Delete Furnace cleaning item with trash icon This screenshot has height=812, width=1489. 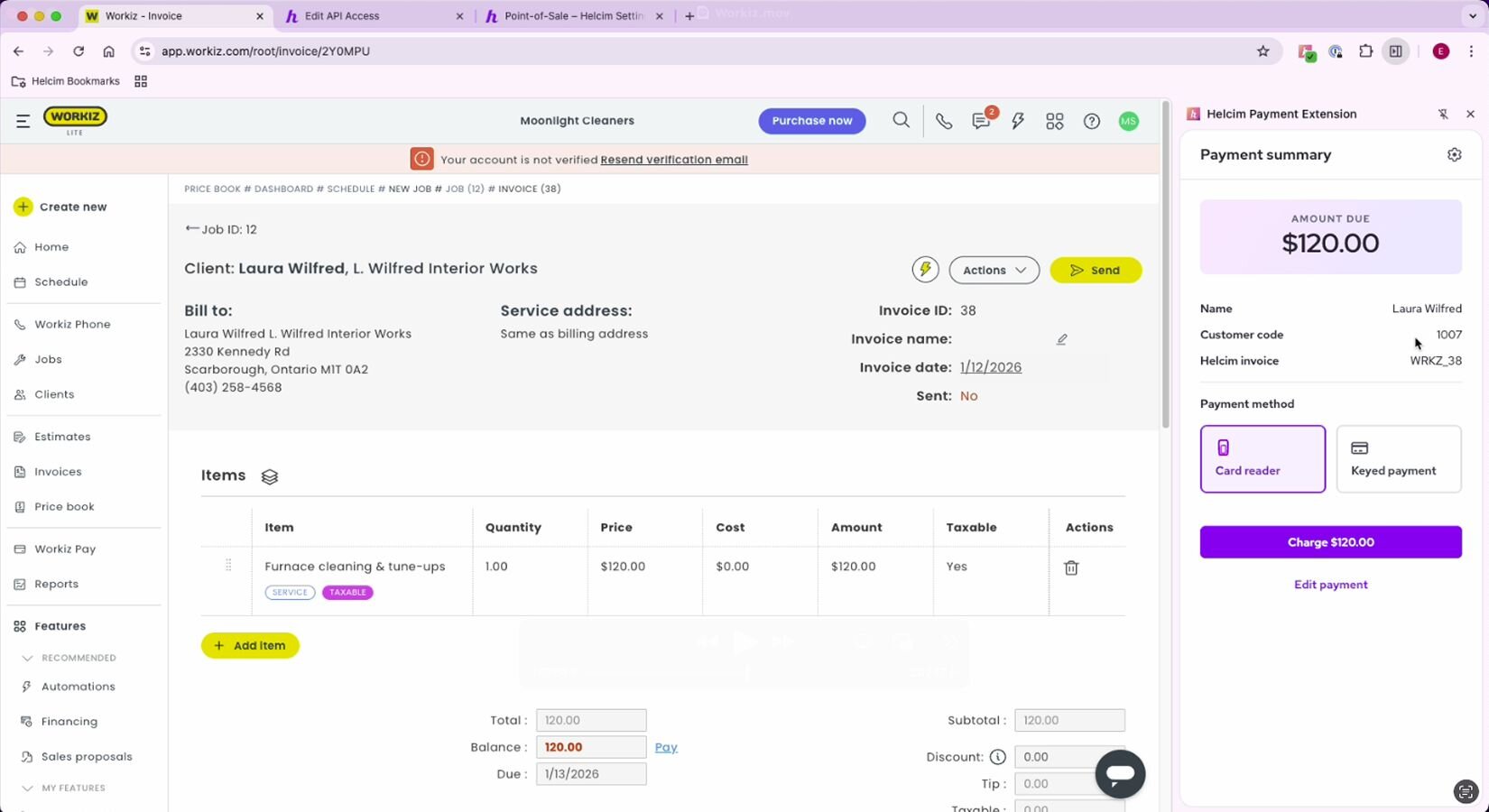pos(1071,567)
